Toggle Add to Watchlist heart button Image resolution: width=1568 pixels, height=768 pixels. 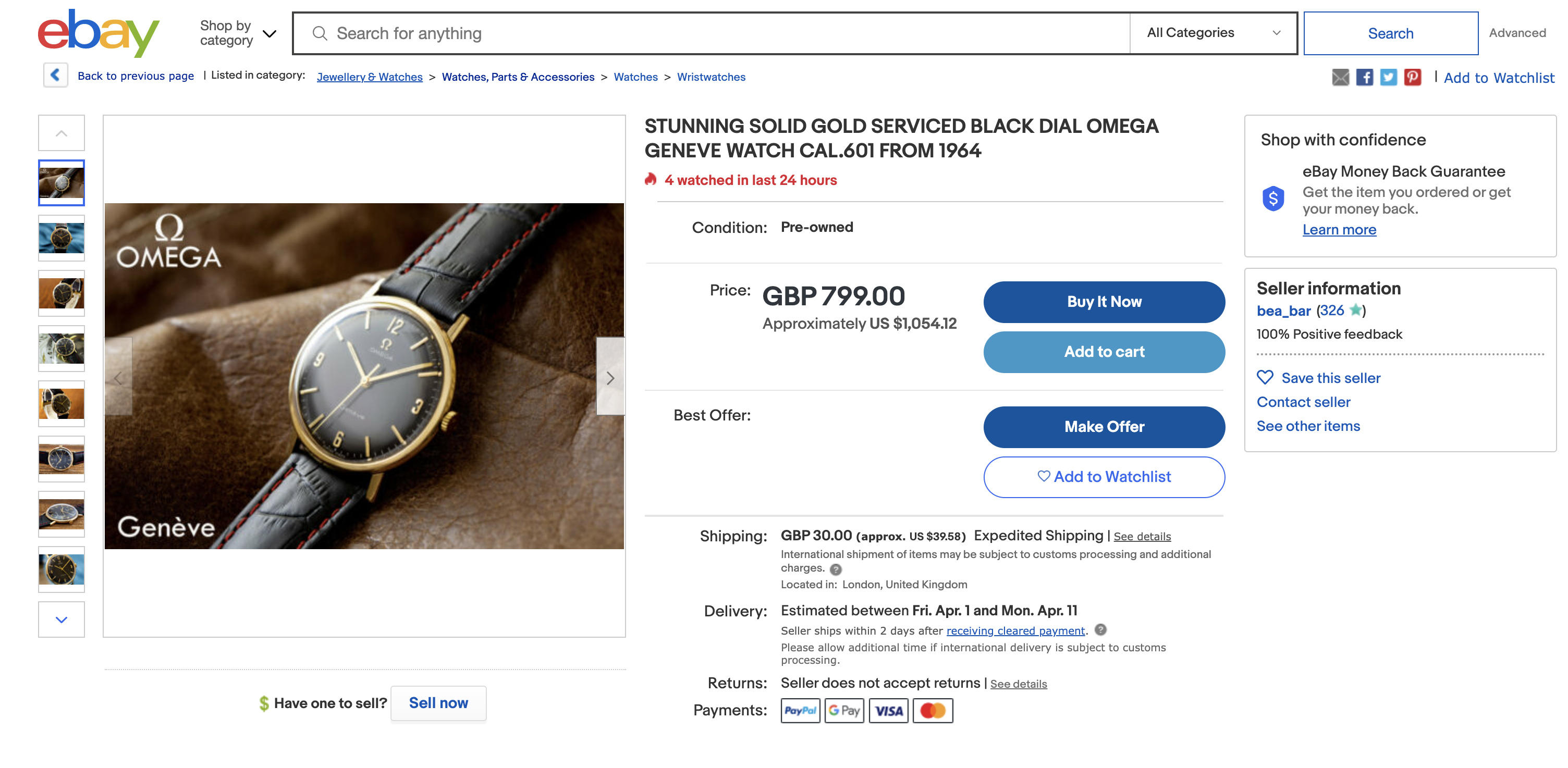pyautogui.click(x=1104, y=477)
